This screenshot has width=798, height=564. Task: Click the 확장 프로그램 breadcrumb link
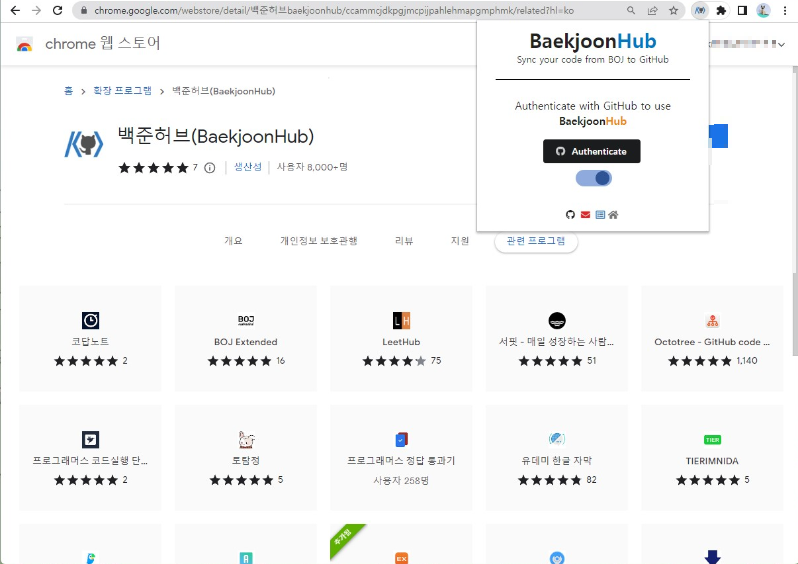point(122,91)
